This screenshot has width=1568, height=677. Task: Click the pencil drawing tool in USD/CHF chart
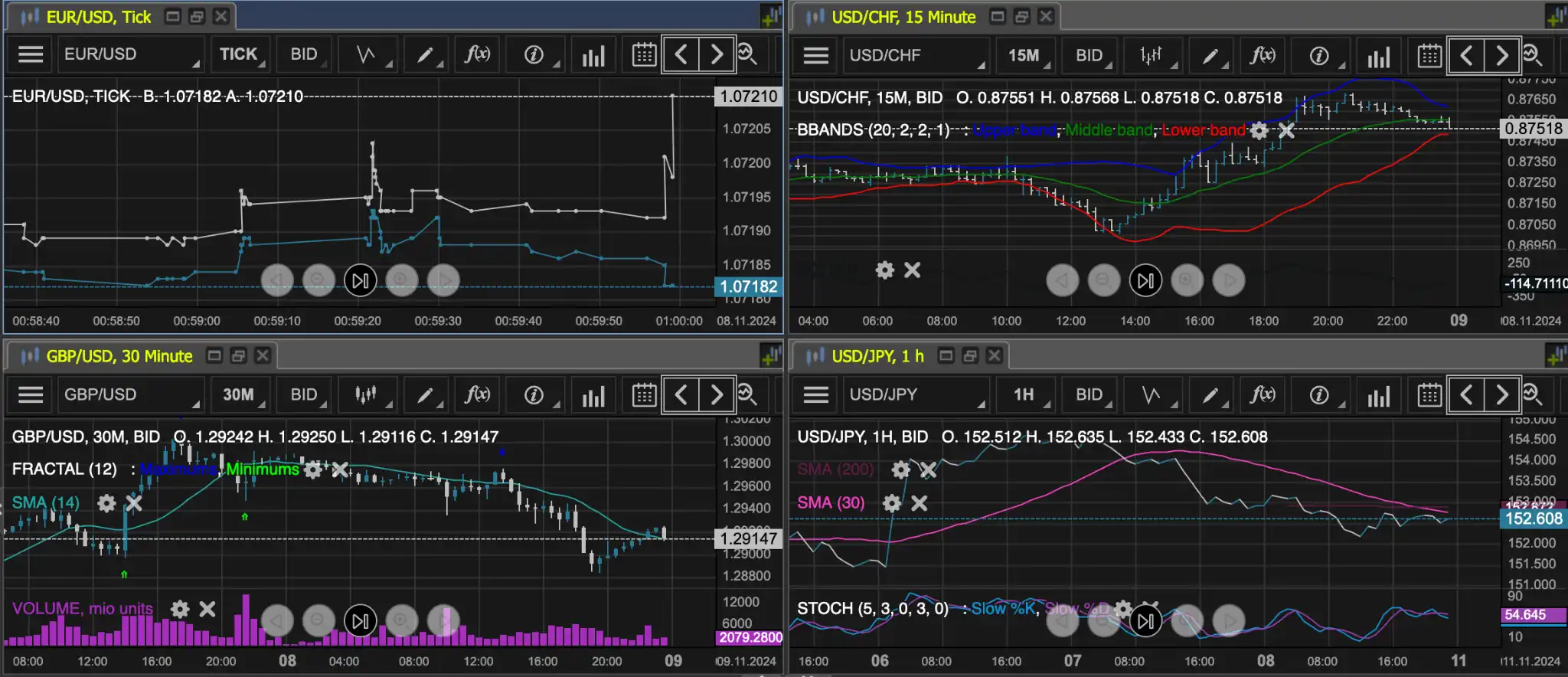coord(1210,56)
